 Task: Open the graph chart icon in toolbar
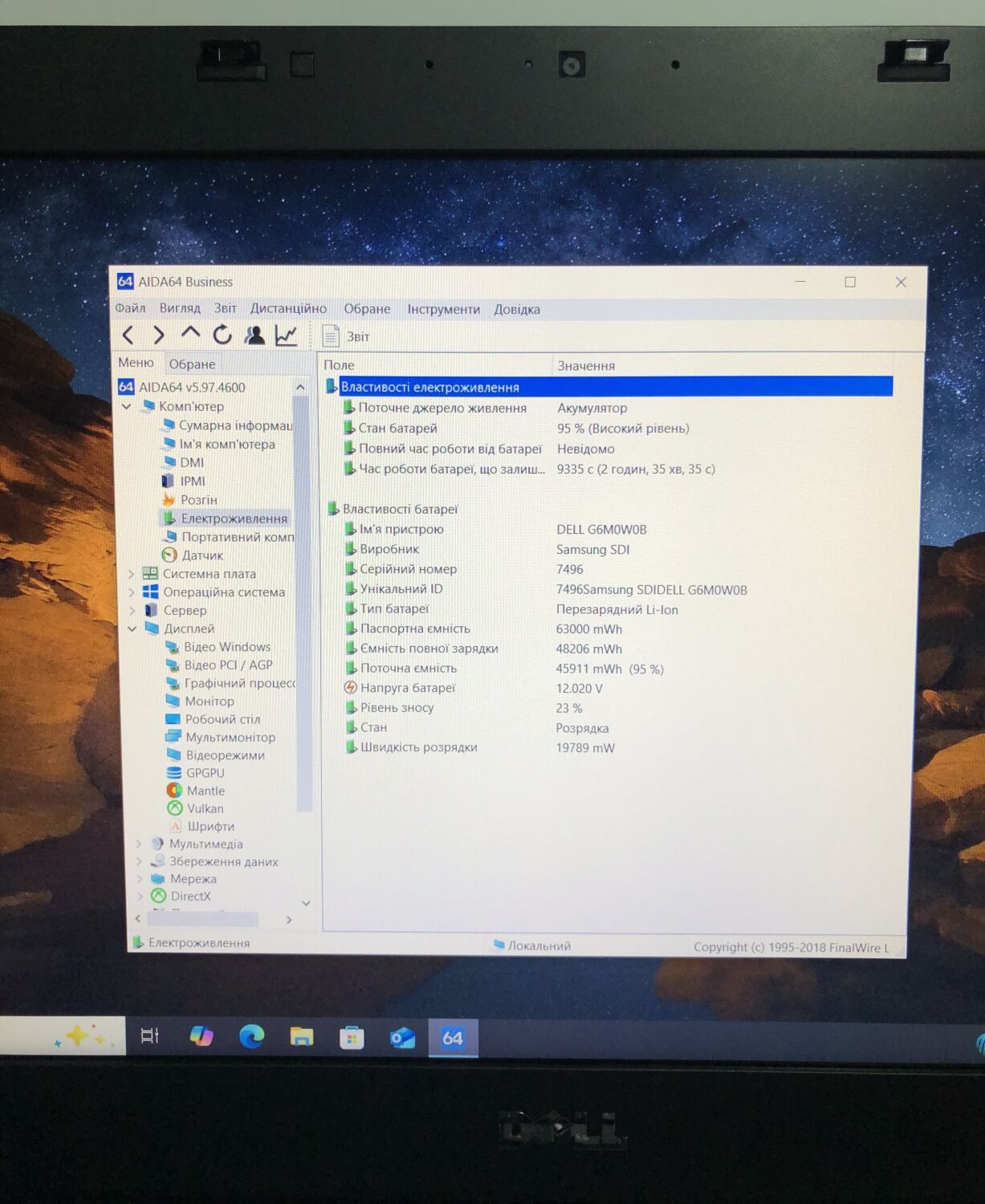click(x=287, y=336)
